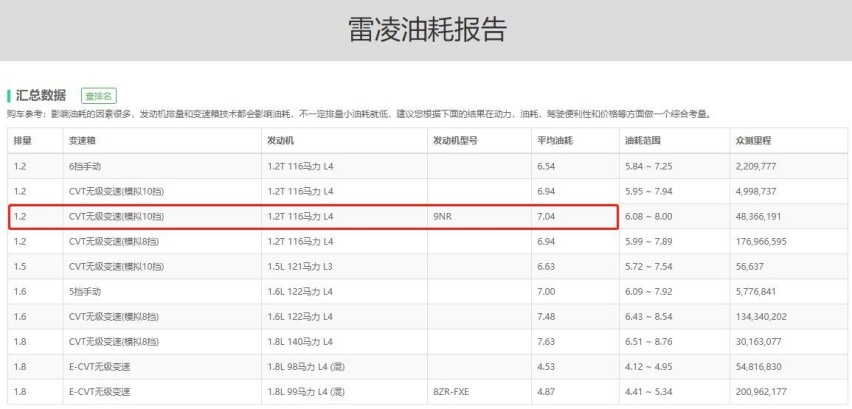Select the range cell 6.09 ~ 7.92
852x409 pixels.
pyautogui.click(x=649, y=292)
